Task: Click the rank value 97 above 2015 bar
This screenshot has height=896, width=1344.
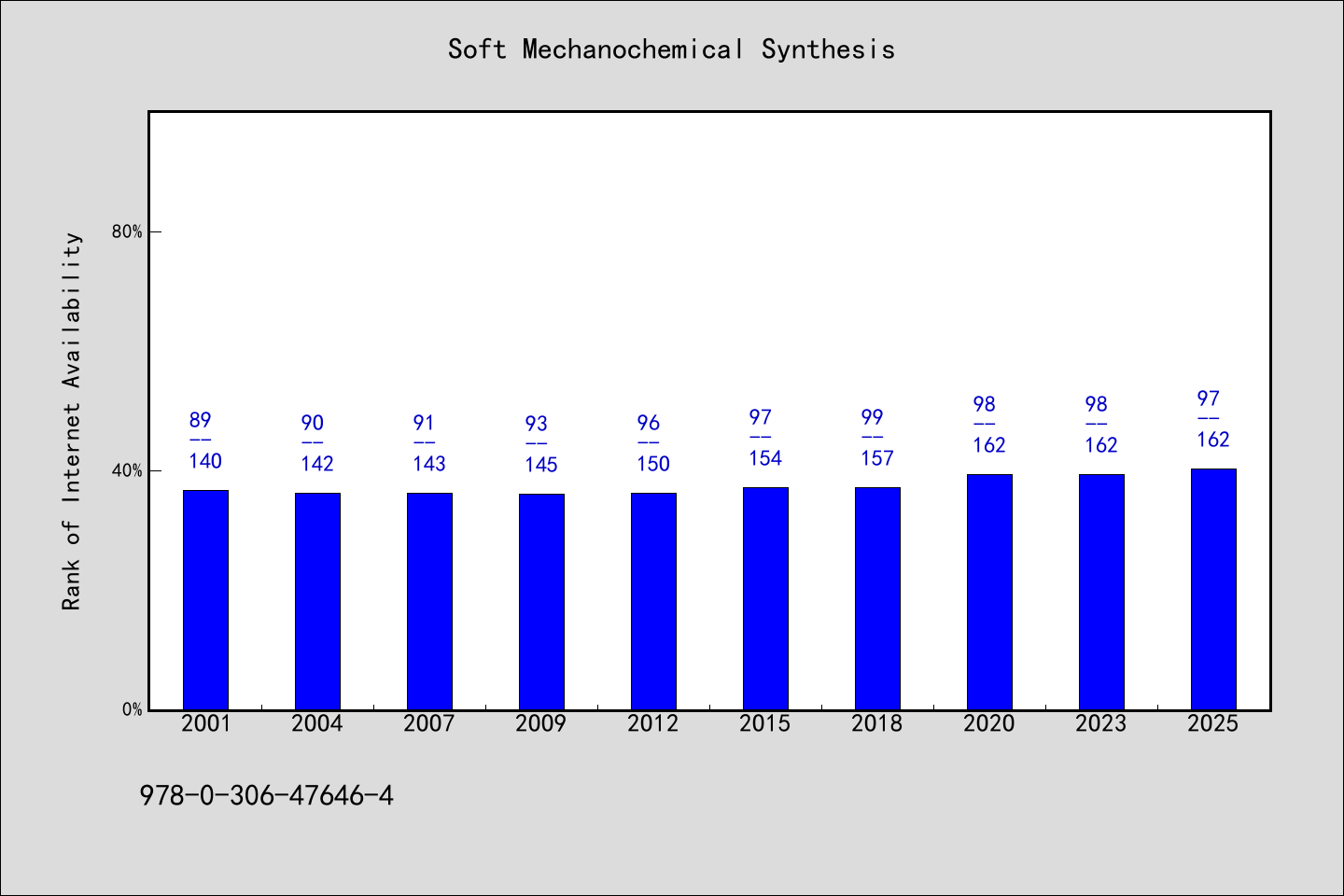Action: [761, 417]
